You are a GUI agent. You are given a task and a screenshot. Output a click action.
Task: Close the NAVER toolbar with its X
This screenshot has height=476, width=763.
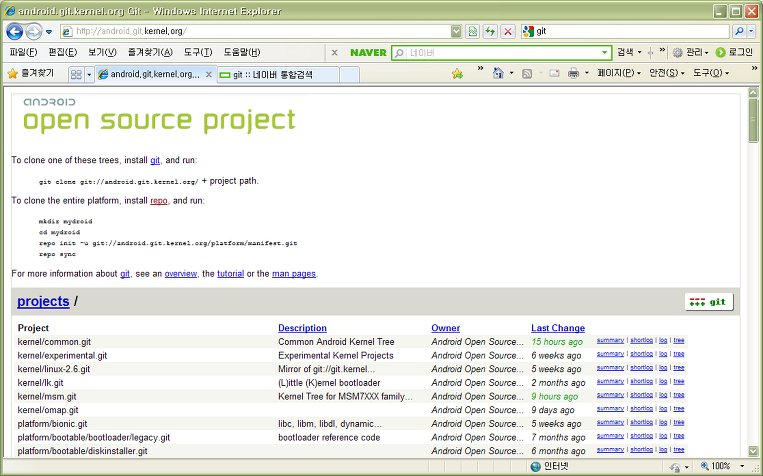coord(334,53)
